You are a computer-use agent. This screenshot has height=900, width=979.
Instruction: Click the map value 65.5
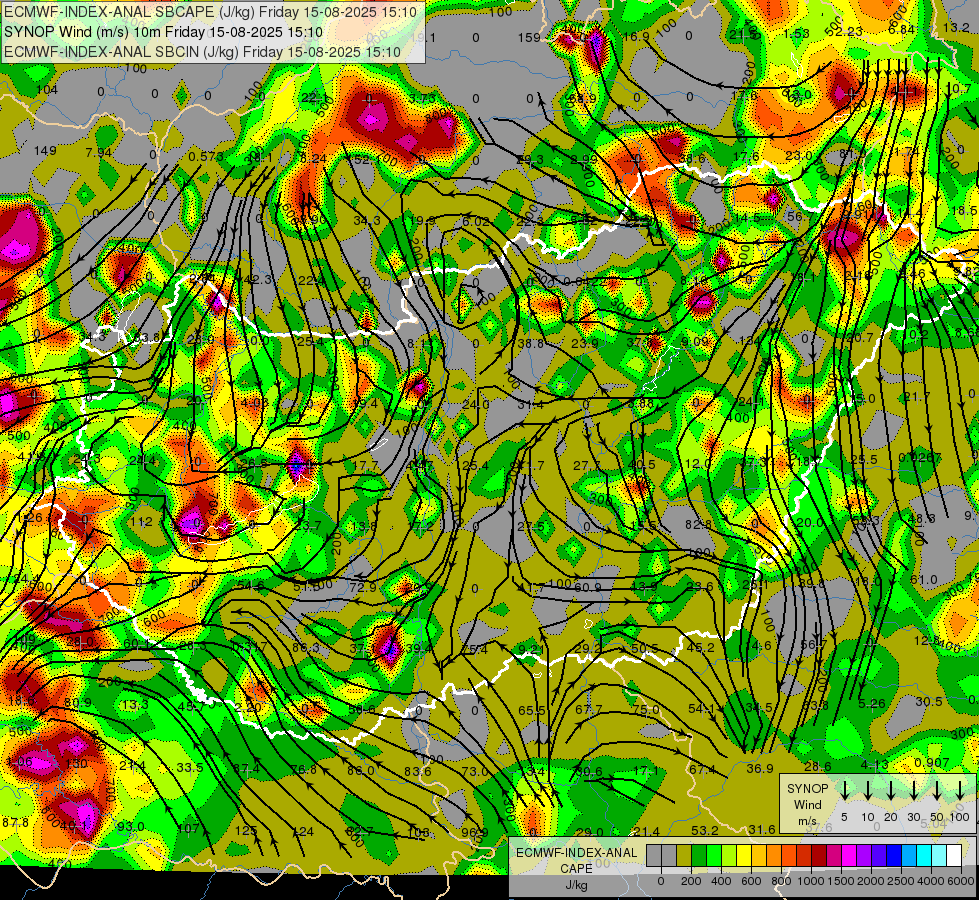pos(531,711)
